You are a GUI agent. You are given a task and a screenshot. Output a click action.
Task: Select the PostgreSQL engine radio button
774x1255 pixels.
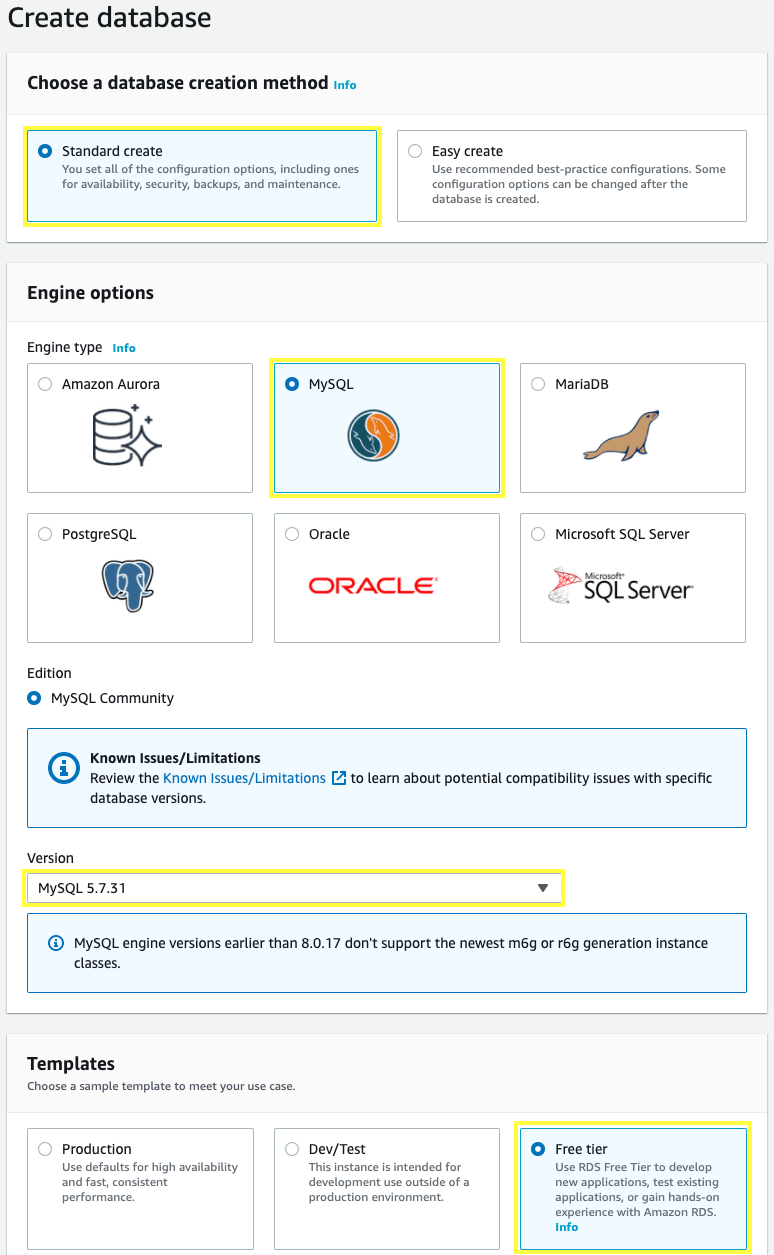[x=45, y=534]
